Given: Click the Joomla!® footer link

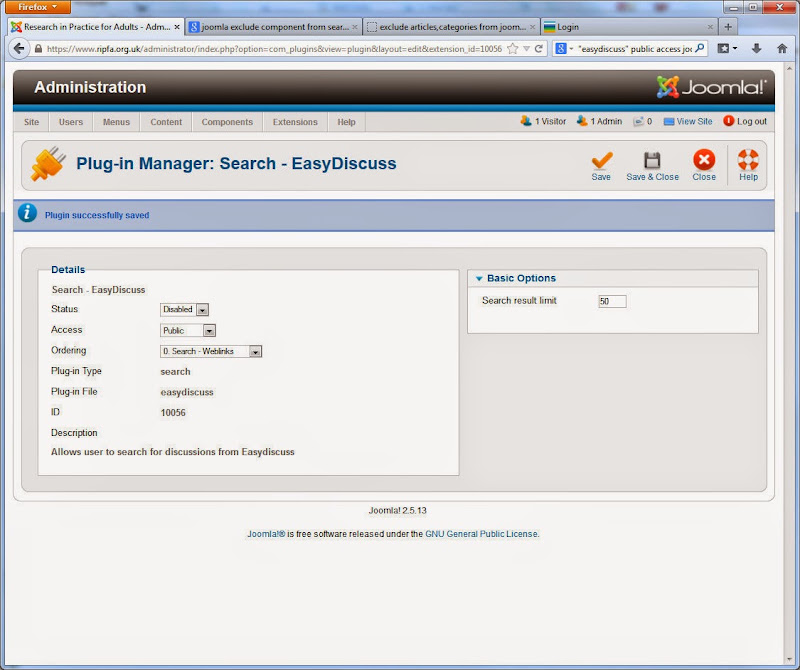Looking at the screenshot, I should click(266, 534).
